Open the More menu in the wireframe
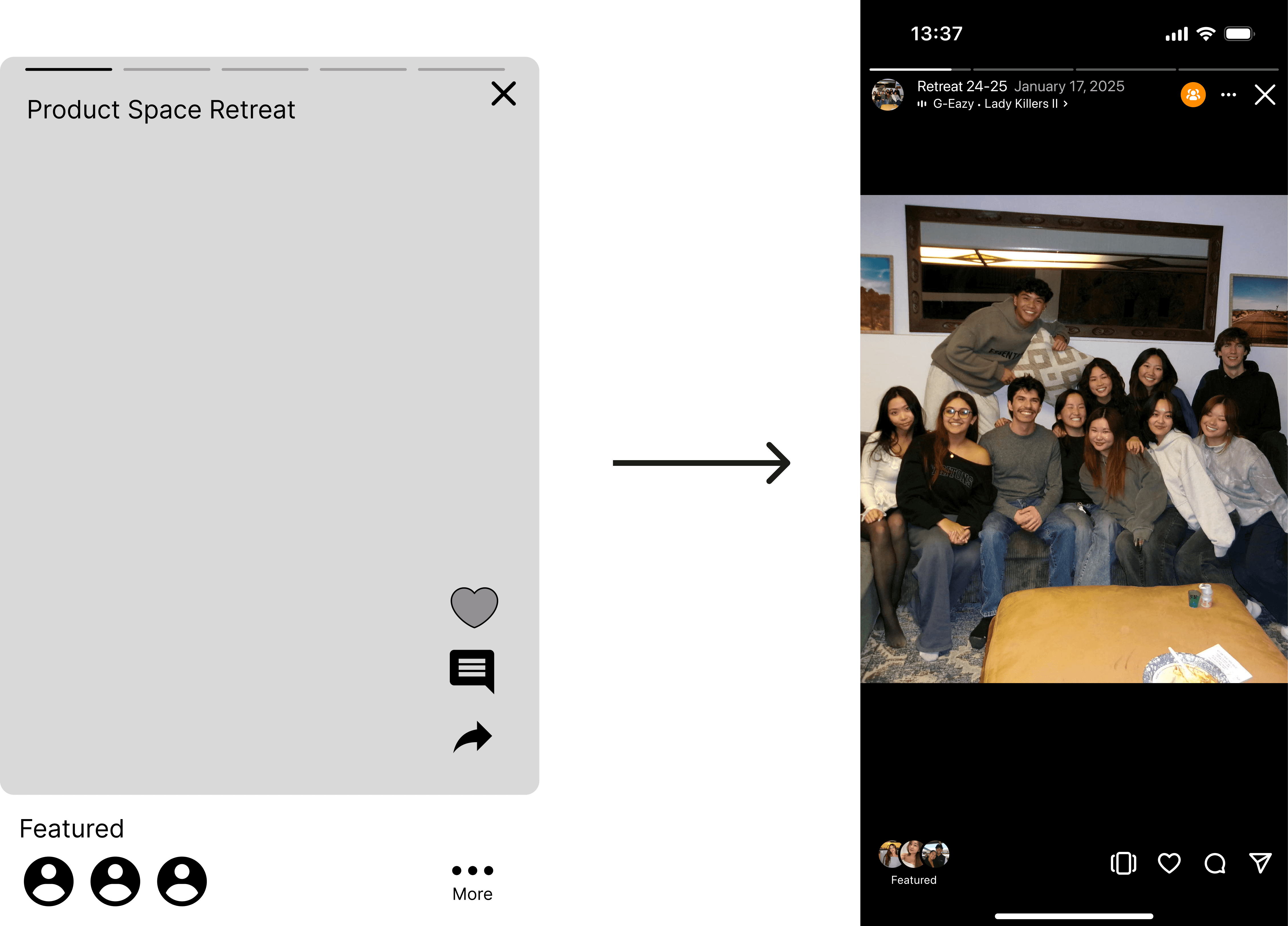1288x926 pixels. click(x=473, y=882)
